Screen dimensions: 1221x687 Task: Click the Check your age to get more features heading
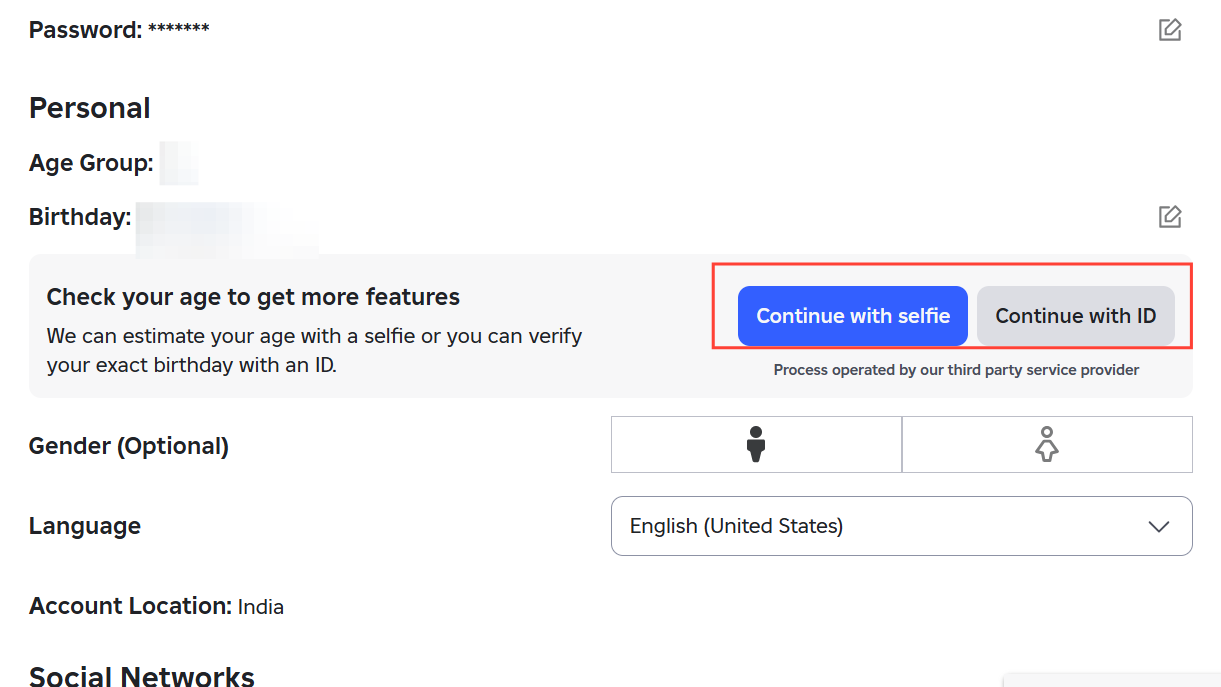253,297
